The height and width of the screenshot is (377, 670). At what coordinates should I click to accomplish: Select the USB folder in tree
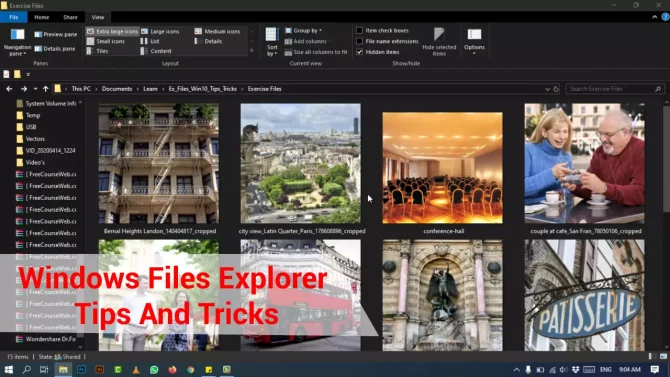(31, 127)
